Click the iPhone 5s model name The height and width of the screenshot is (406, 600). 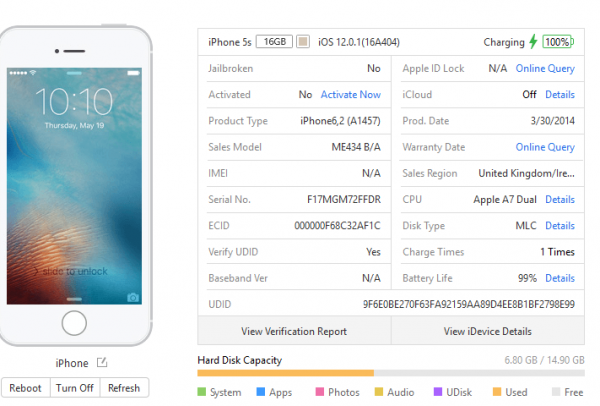230,42
